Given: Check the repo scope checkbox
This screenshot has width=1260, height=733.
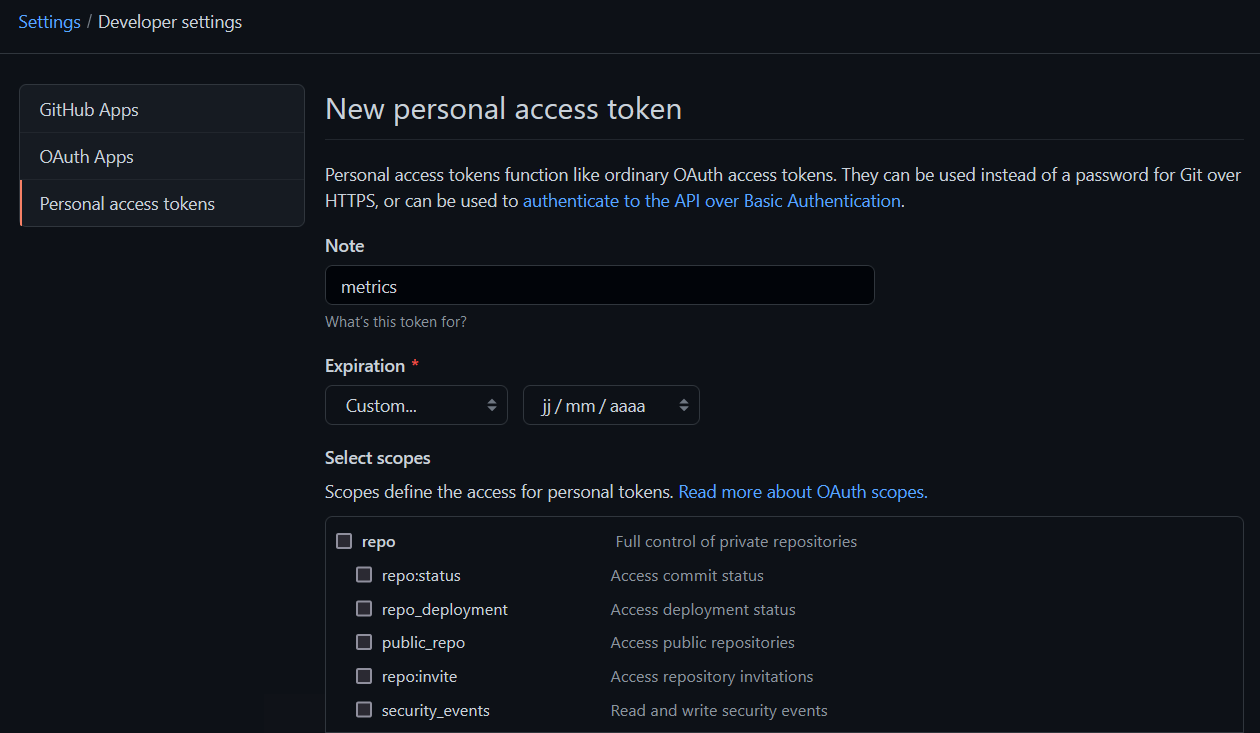Looking at the screenshot, I should point(344,540).
